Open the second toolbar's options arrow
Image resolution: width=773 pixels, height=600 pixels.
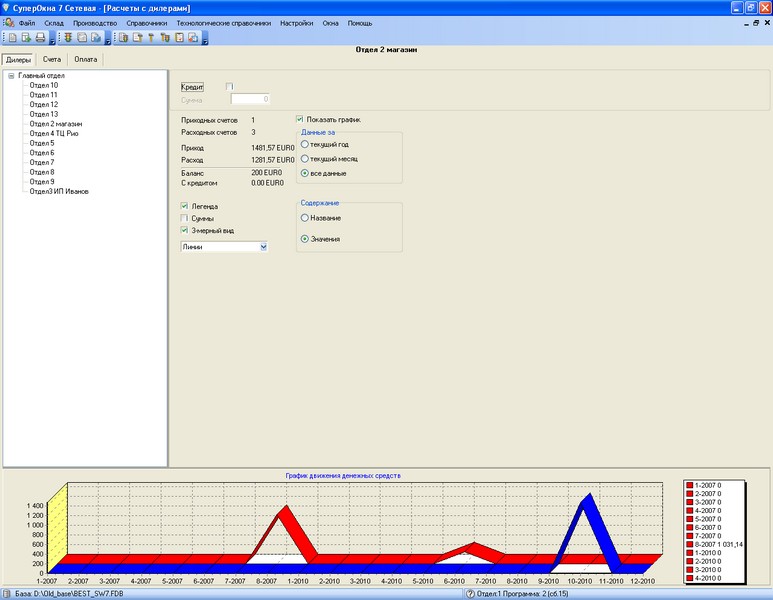[107, 38]
